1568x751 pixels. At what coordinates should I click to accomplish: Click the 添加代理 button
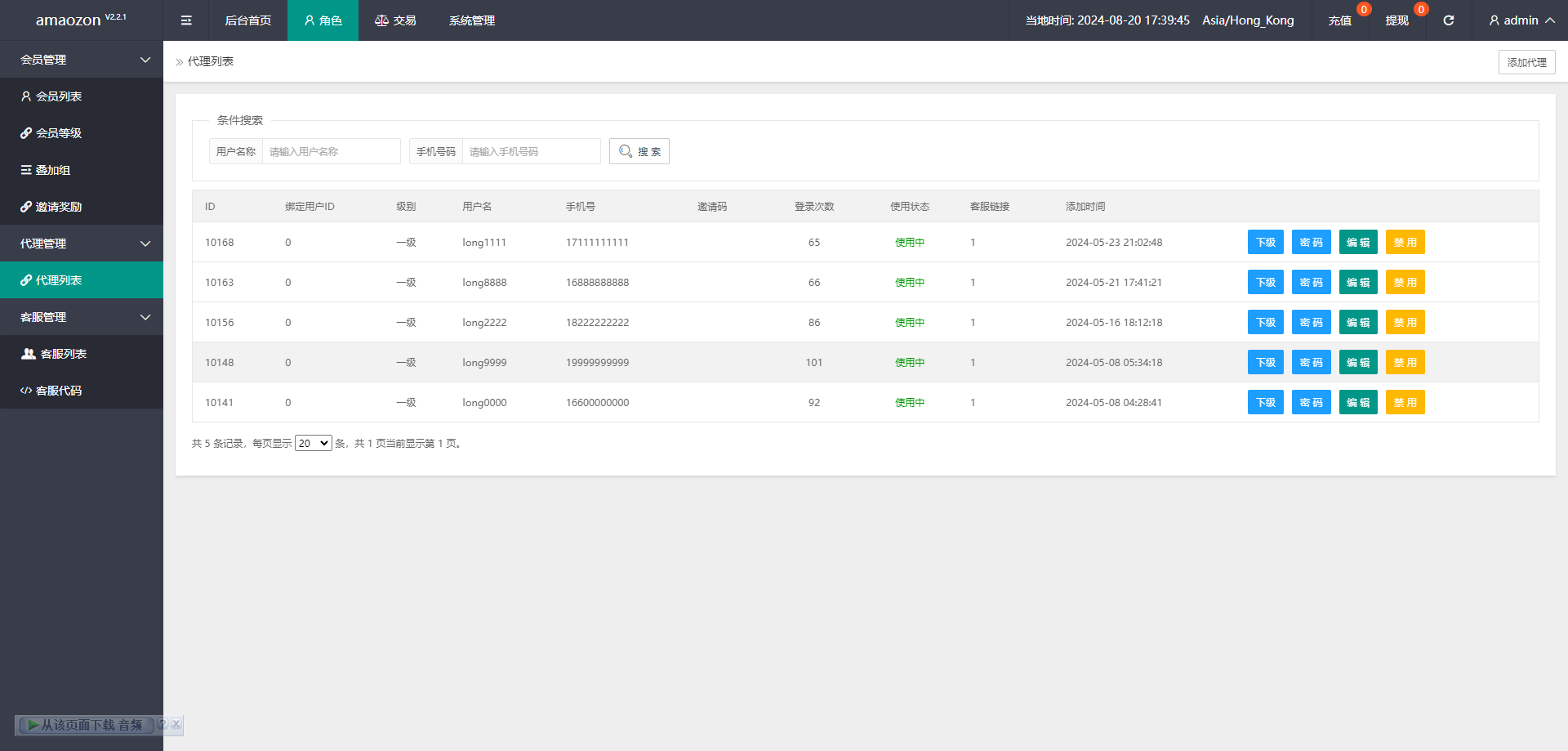pyautogui.click(x=1526, y=62)
